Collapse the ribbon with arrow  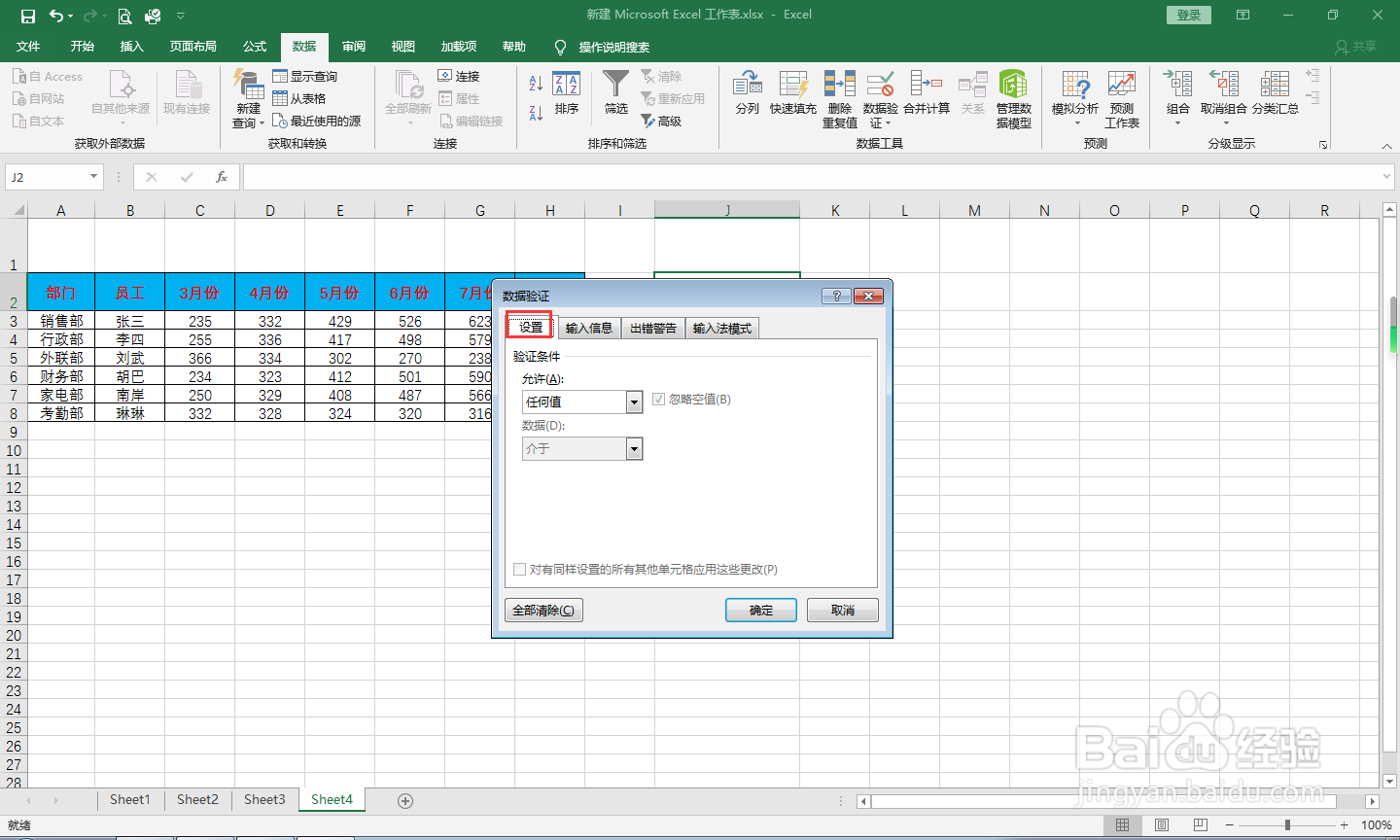(x=1386, y=145)
